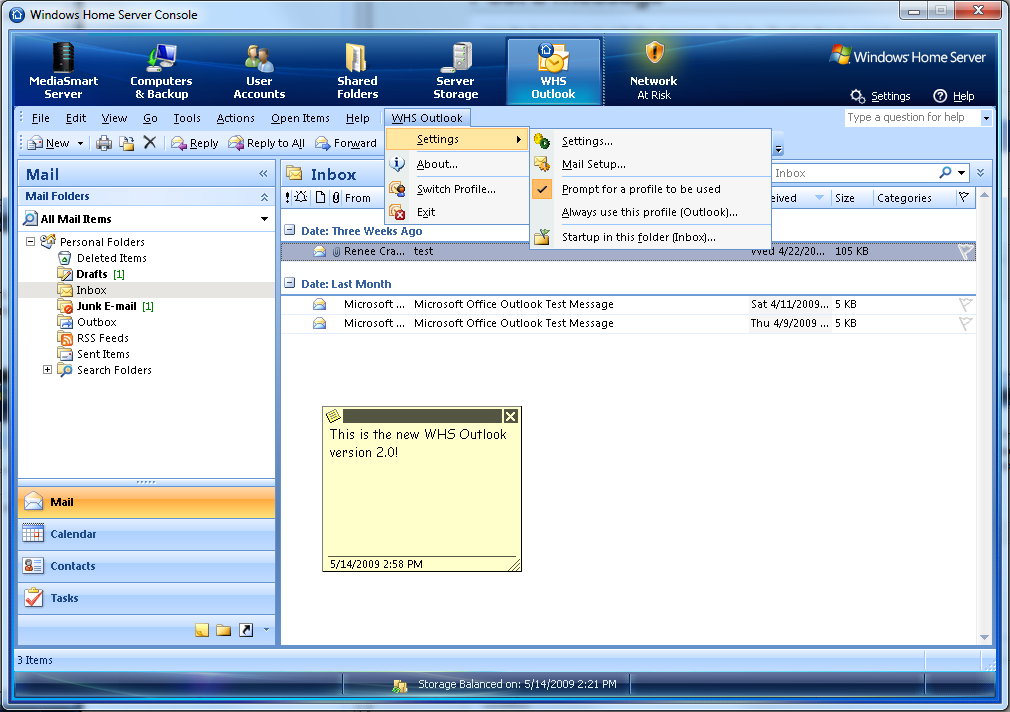Open the Actions menu
1010x712 pixels.
tap(235, 118)
